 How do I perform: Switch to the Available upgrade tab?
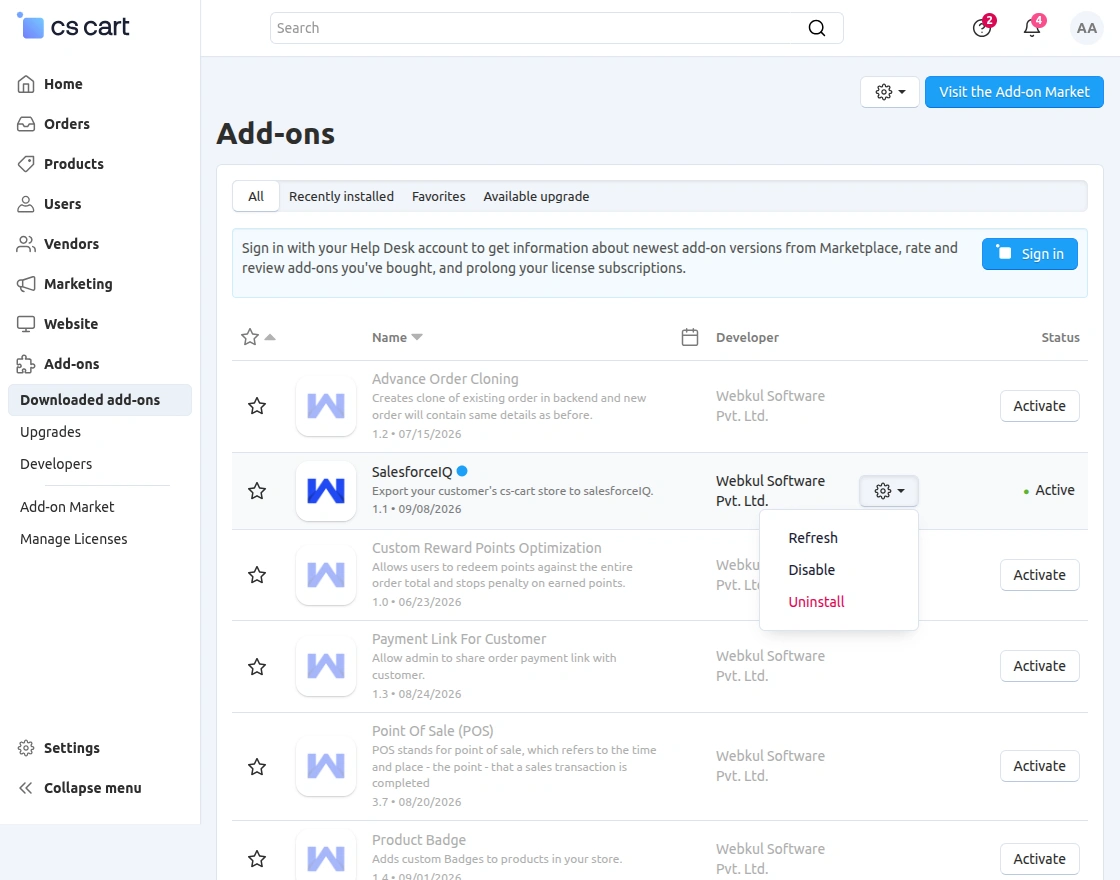(536, 196)
